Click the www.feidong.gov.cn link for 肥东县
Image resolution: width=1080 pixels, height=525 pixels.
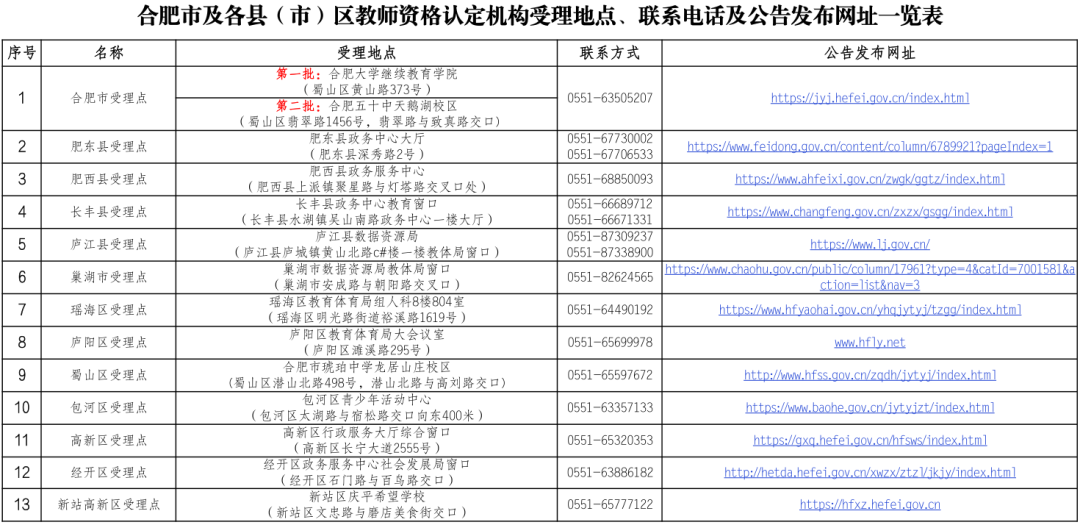(870, 146)
